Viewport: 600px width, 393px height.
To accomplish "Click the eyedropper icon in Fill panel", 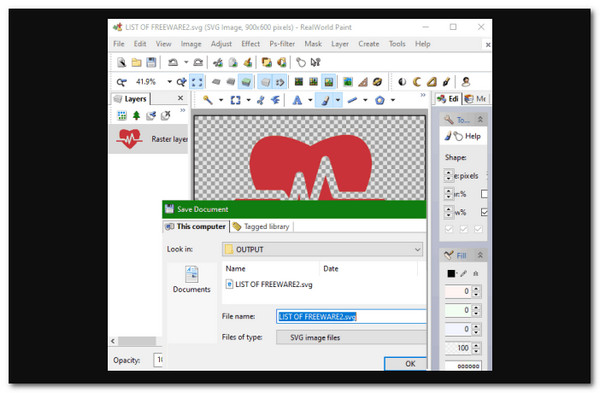I will point(464,273).
